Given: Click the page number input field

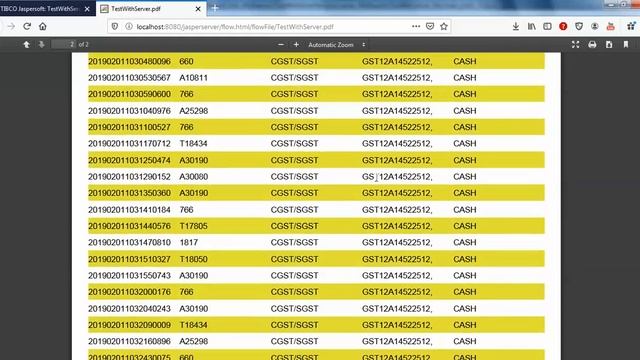Looking at the screenshot, I should click(x=64, y=44).
